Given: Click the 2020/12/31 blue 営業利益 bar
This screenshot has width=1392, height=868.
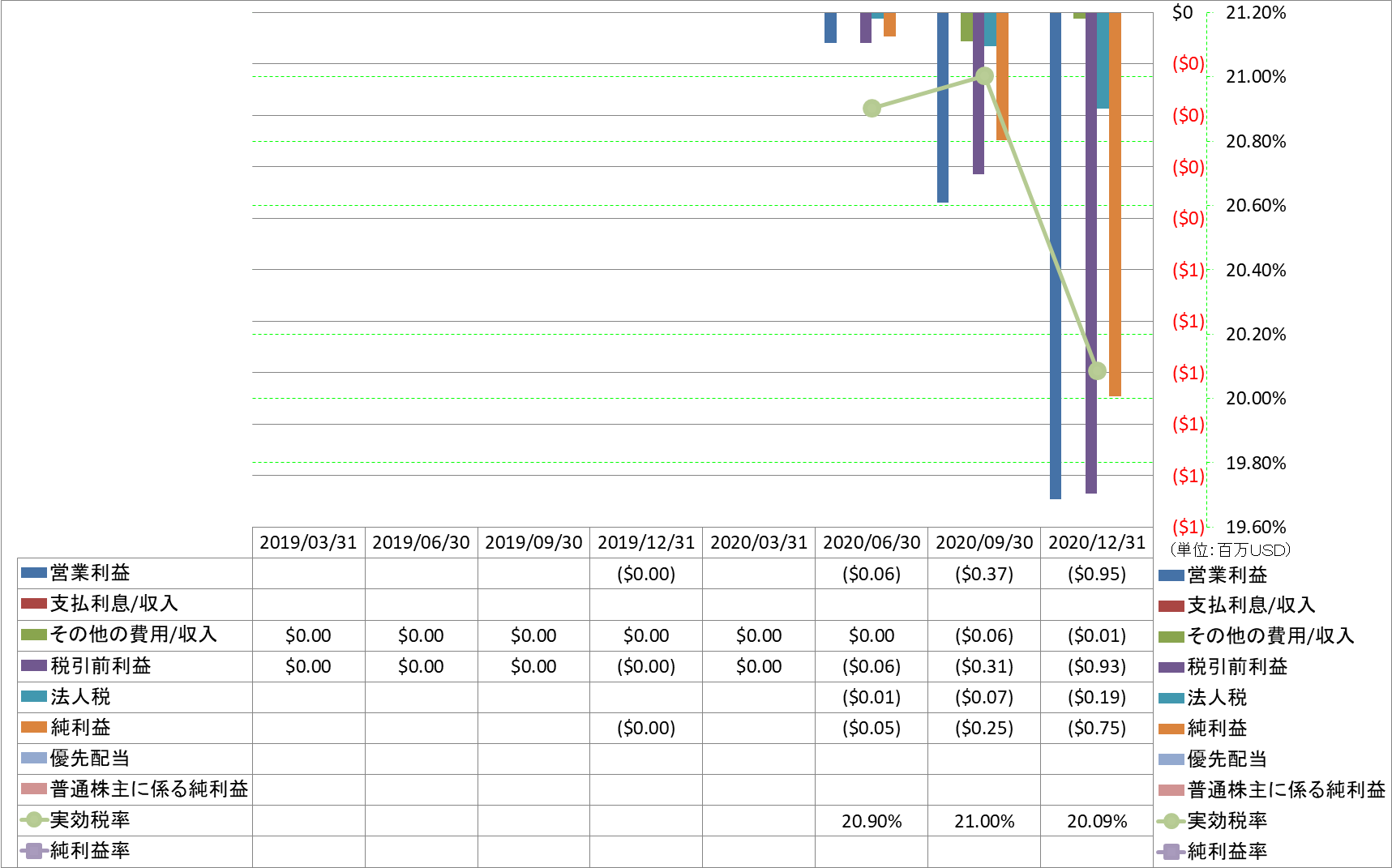Looking at the screenshot, I should click(1056, 255).
